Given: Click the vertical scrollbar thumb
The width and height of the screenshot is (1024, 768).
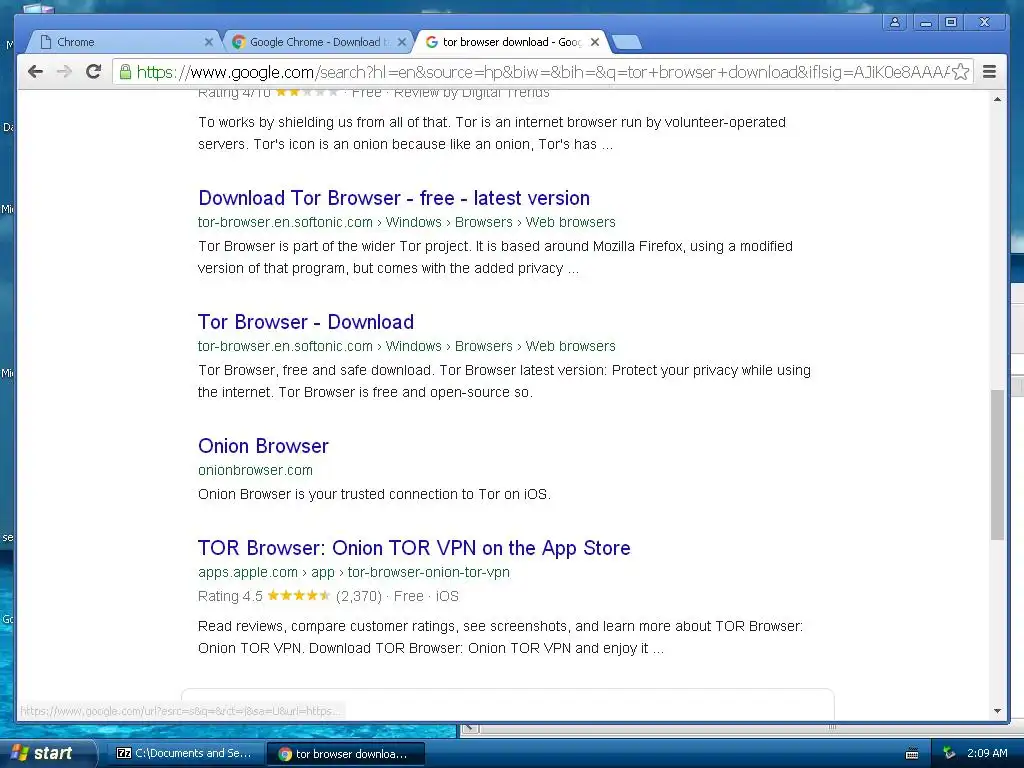Looking at the screenshot, I should [x=997, y=465].
